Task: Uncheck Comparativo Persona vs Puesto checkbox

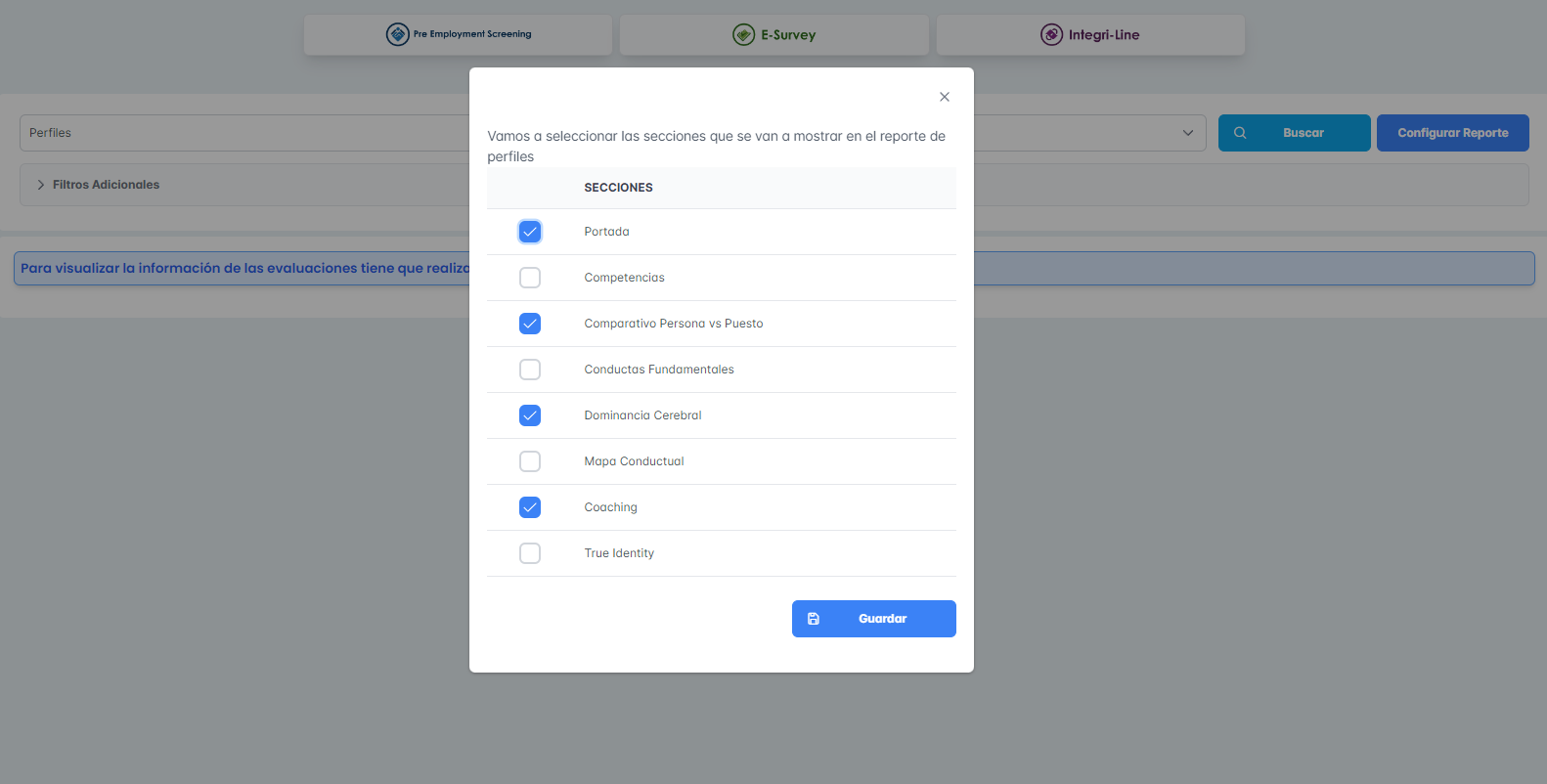Action: click(x=530, y=324)
